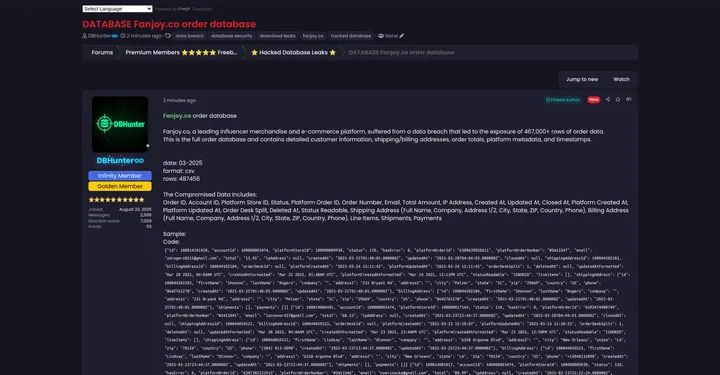Screen dimensions: 720x375
Task: Click the '2 minutes ago' timestamp under the title
Action: (x=144, y=36)
